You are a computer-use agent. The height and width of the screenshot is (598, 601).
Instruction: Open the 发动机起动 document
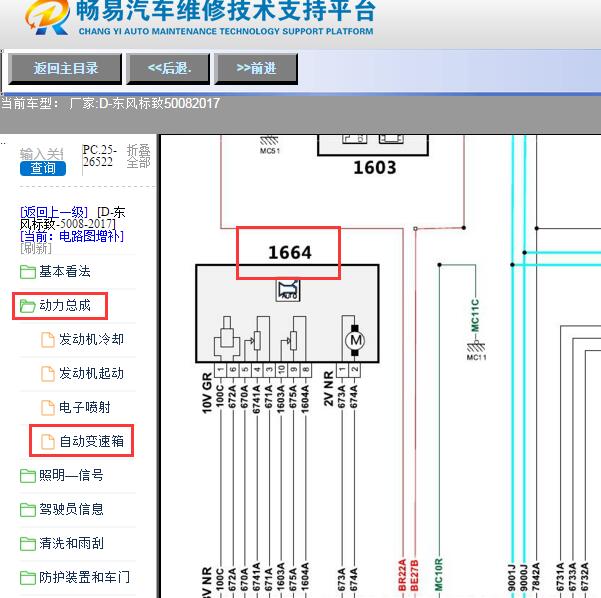[91, 373]
